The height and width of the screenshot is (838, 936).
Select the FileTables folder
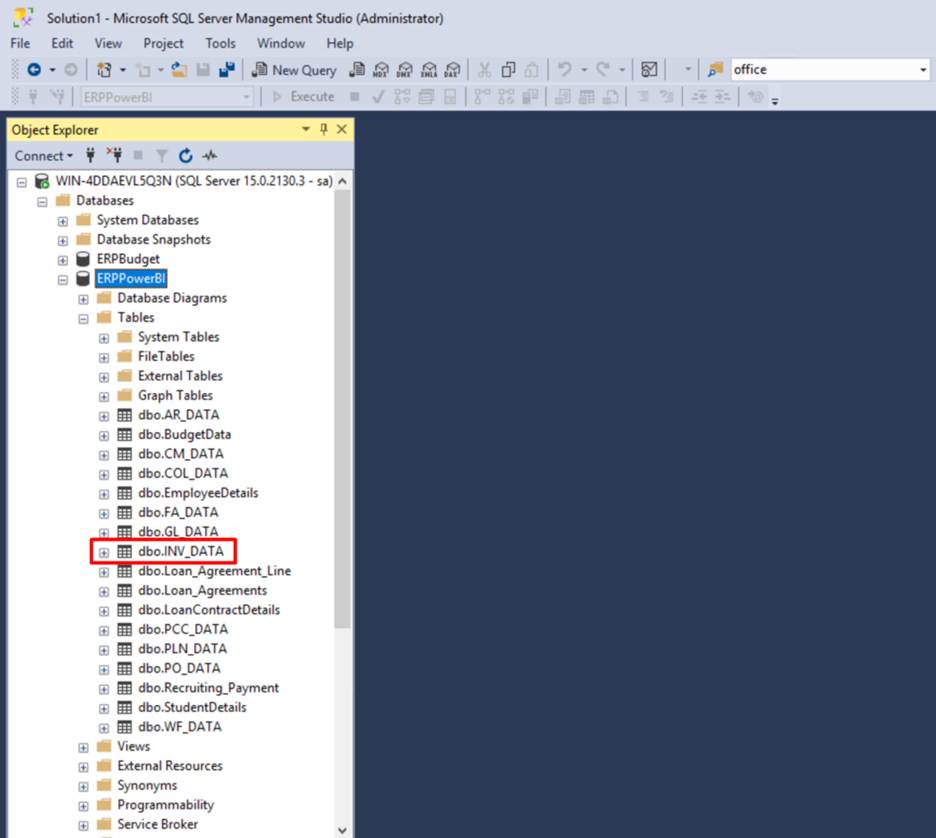(x=166, y=356)
